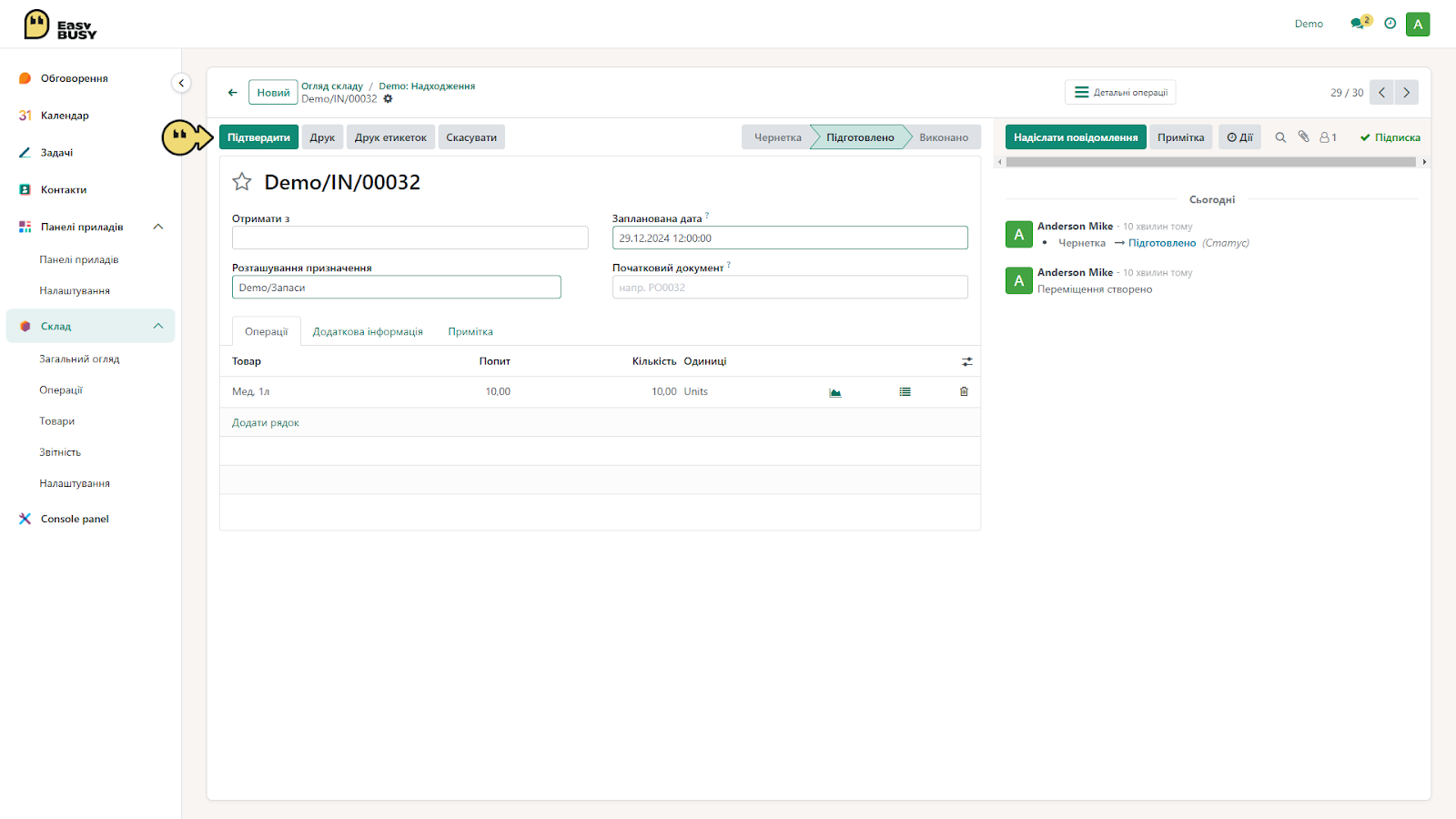Click the Додати рядок link
This screenshot has height=819, width=1456.
[266, 423]
